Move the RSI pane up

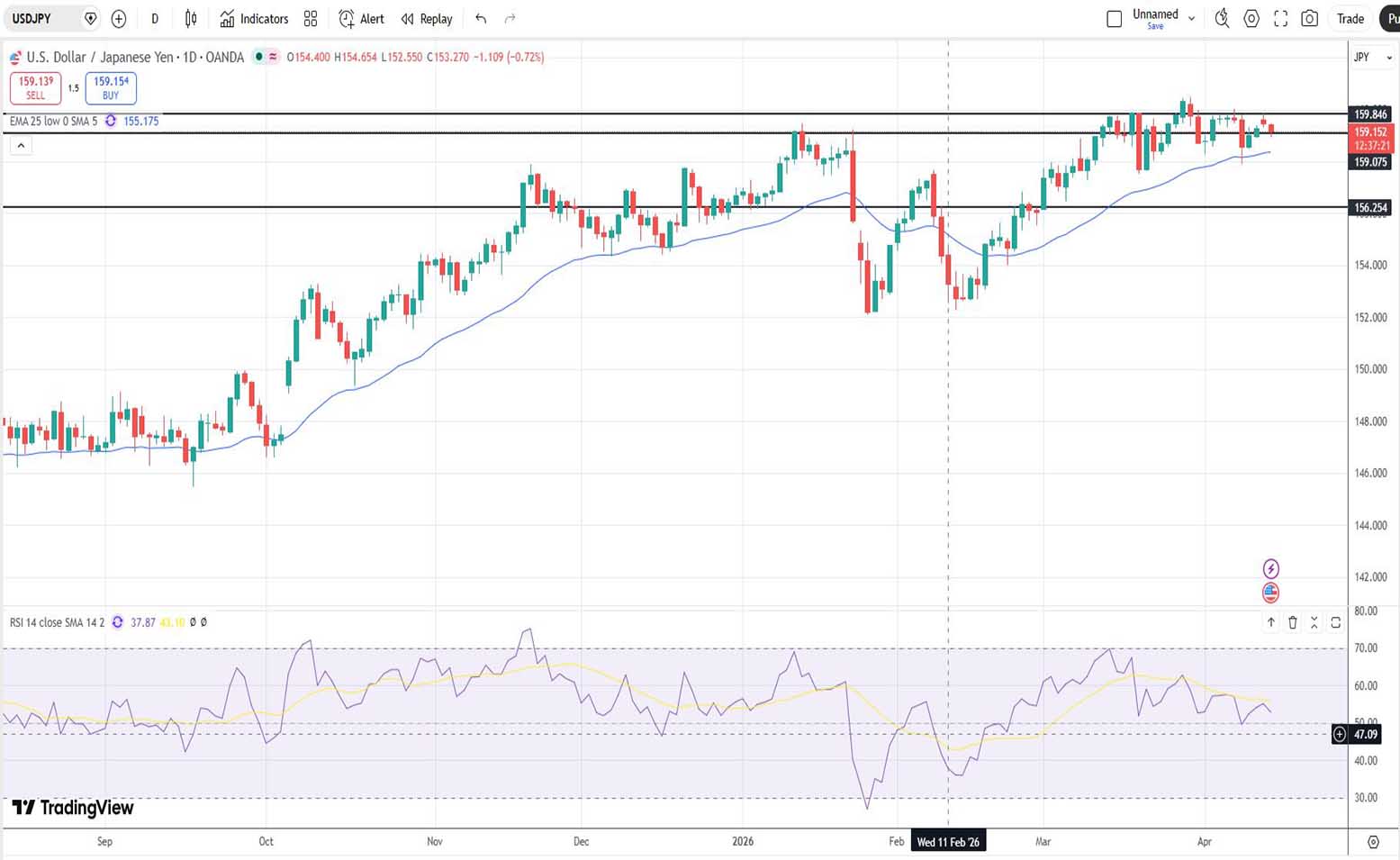(1271, 622)
